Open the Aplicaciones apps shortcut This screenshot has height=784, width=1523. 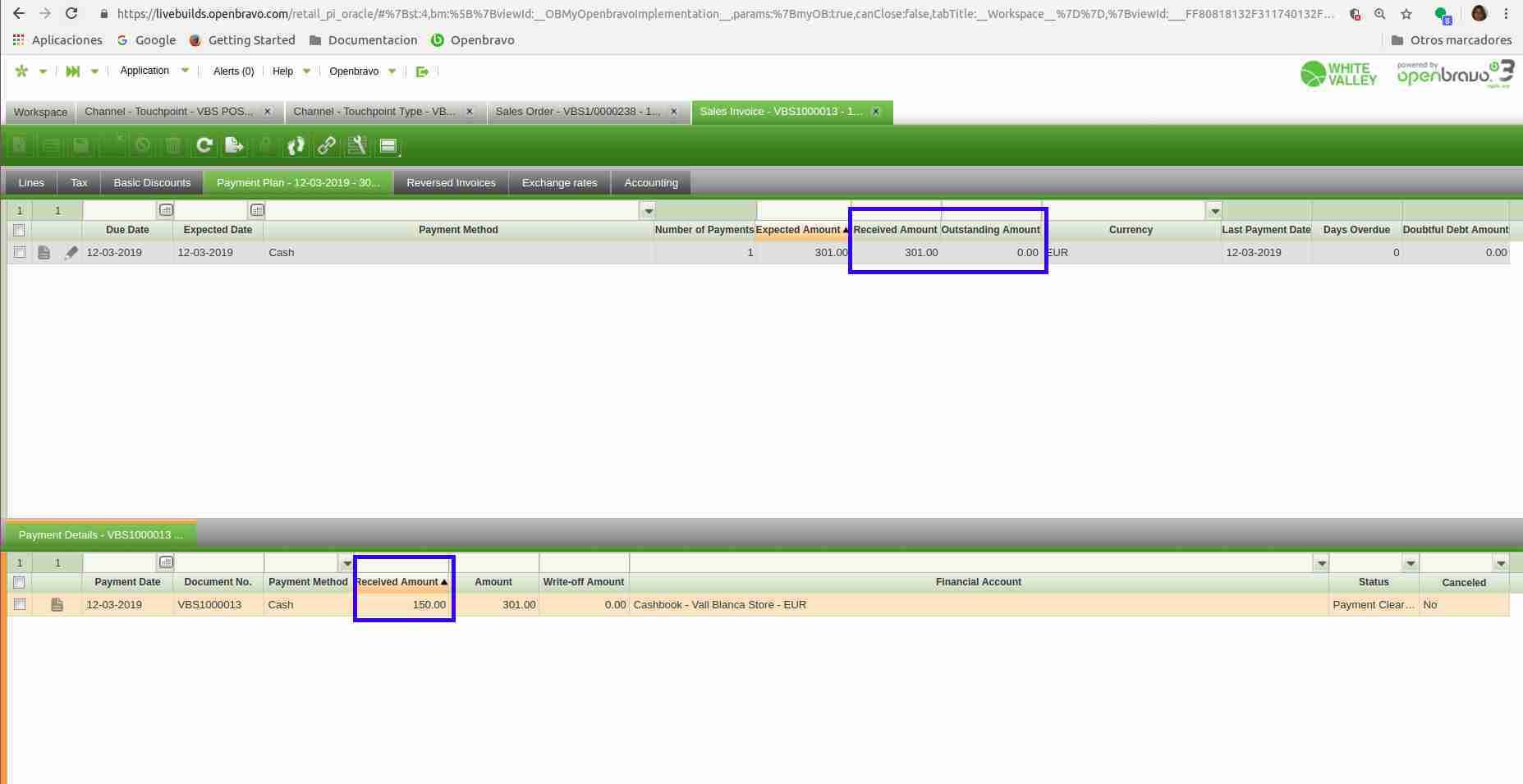point(57,40)
